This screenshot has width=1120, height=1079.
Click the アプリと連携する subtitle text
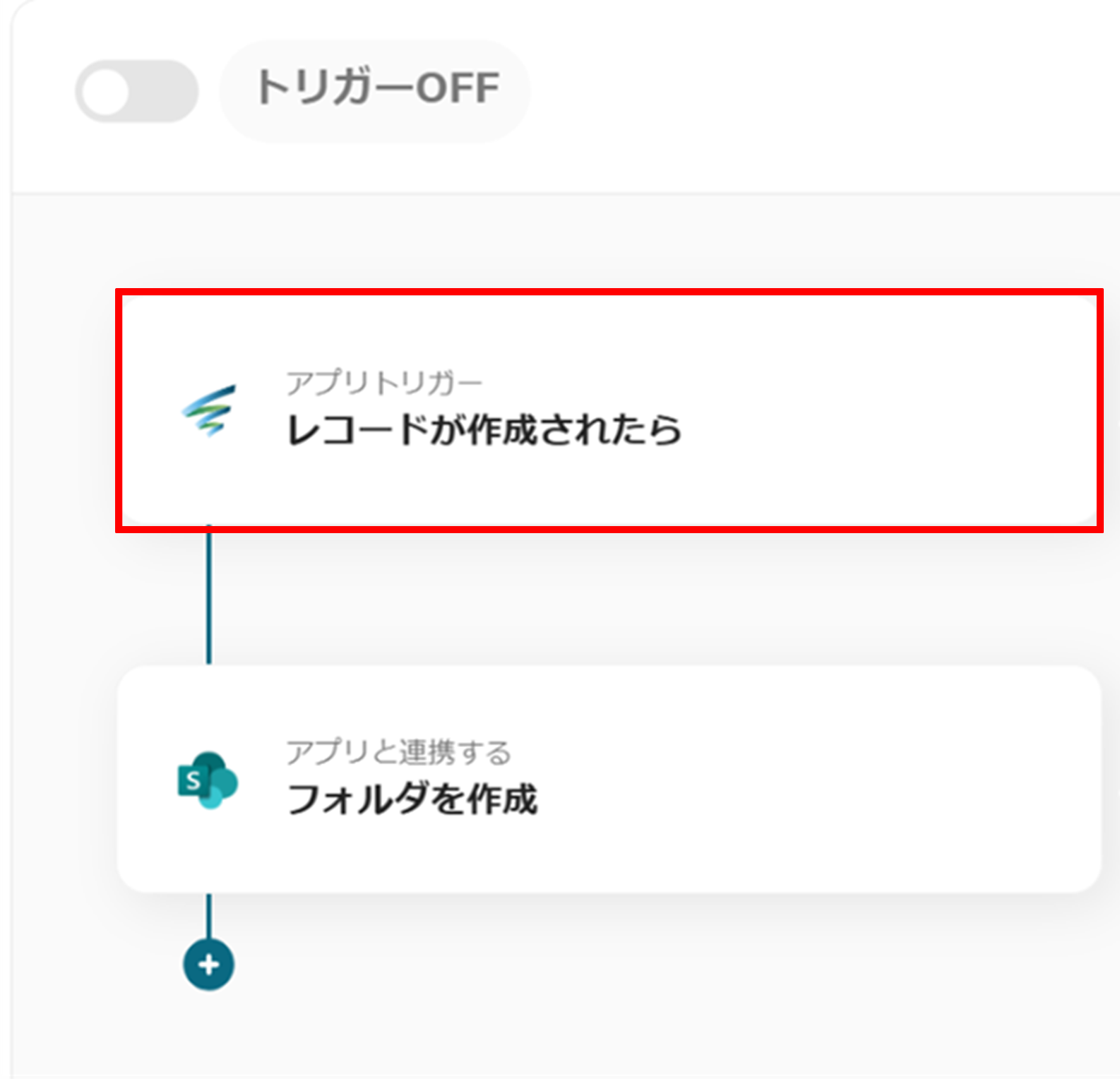coord(398,752)
